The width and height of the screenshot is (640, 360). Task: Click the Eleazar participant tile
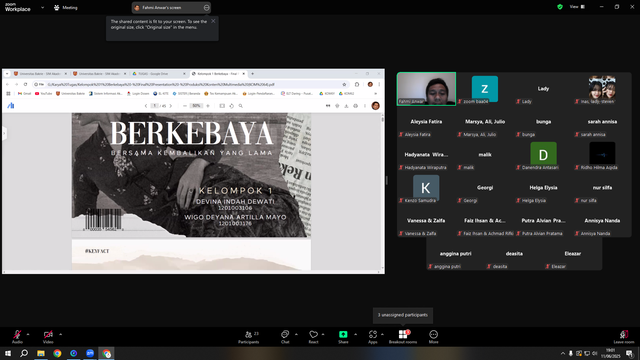[x=573, y=254]
